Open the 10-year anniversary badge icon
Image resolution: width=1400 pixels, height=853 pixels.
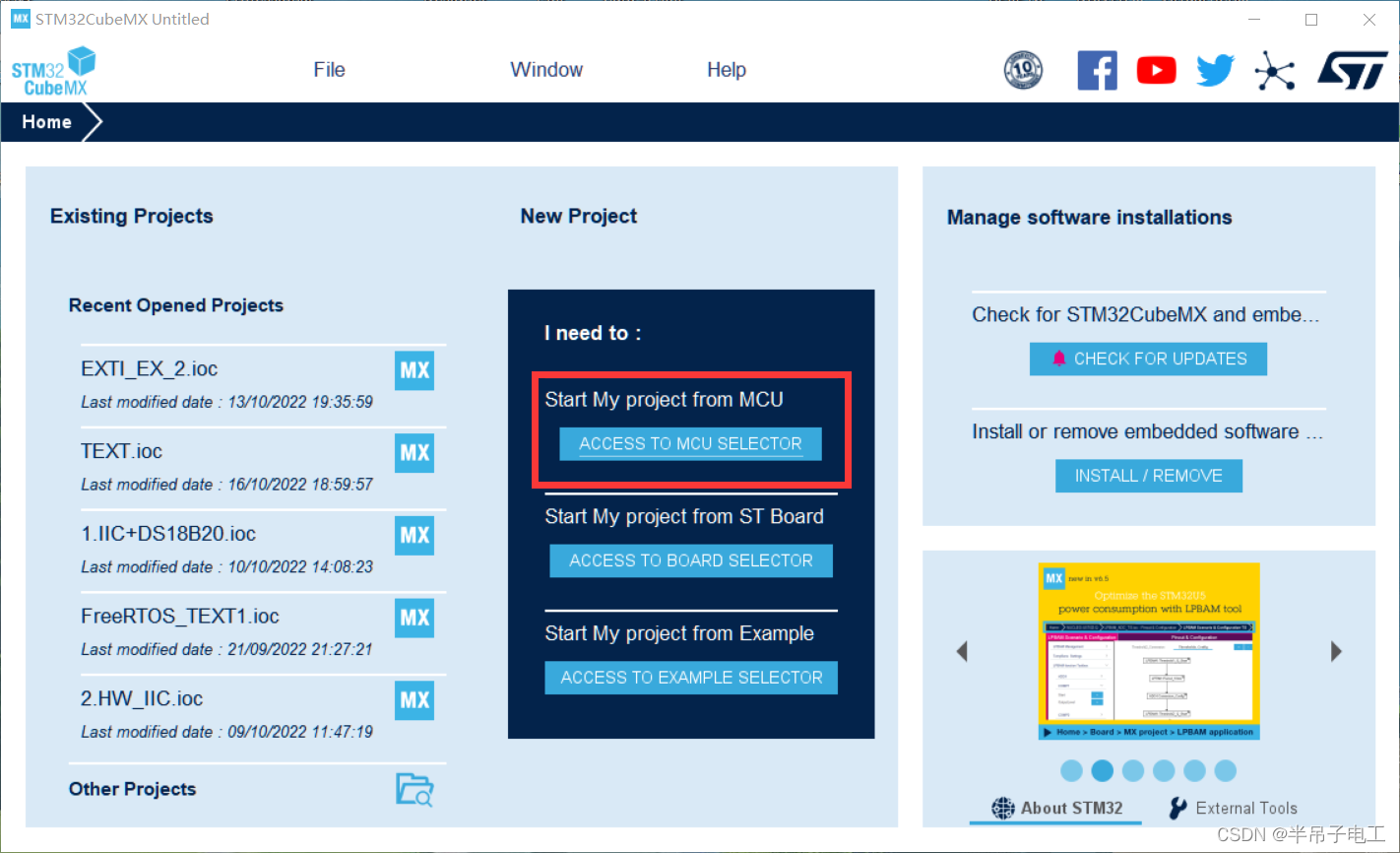pyautogui.click(x=1023, y=71)
